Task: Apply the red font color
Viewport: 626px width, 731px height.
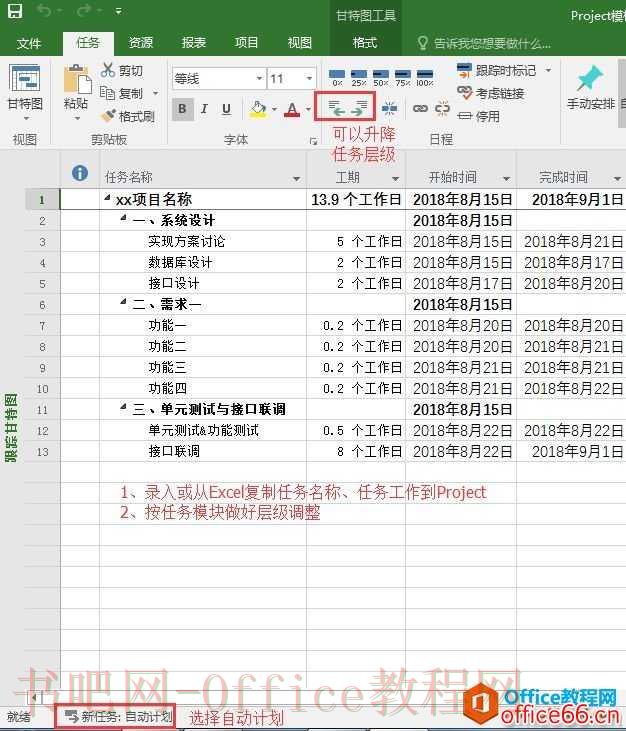Action: click(292, 110)
